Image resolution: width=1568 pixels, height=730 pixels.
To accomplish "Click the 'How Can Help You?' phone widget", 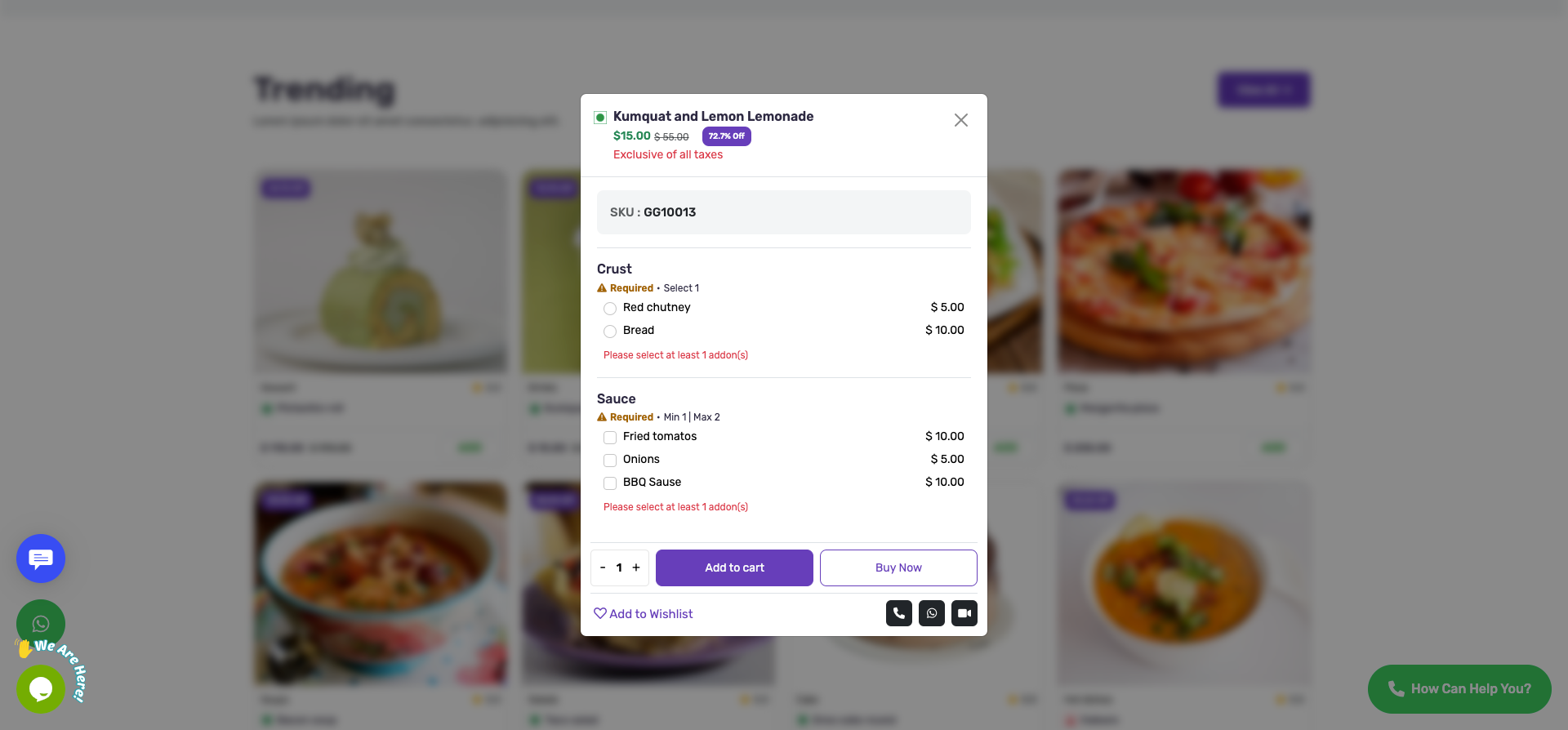I will (x=1459, y=688).
